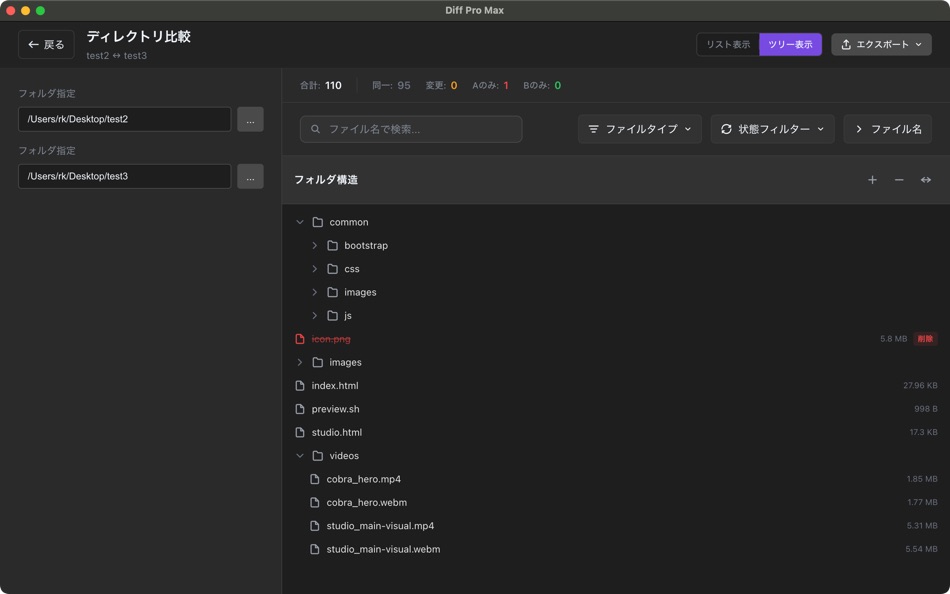Toggle the 変更 changed-files count filter

click(x=442, y=85)
